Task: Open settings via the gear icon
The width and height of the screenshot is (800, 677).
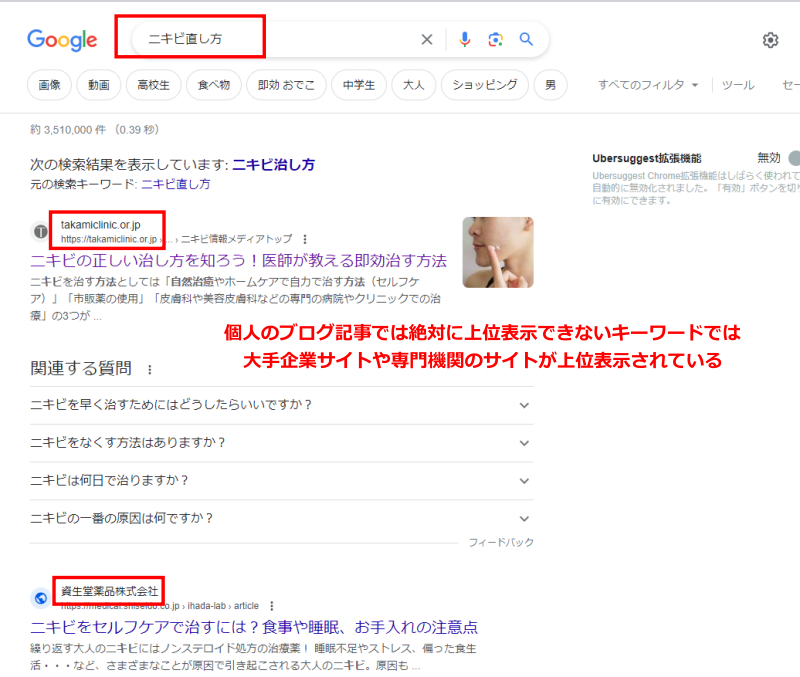Action: click(x=770, y=40)
